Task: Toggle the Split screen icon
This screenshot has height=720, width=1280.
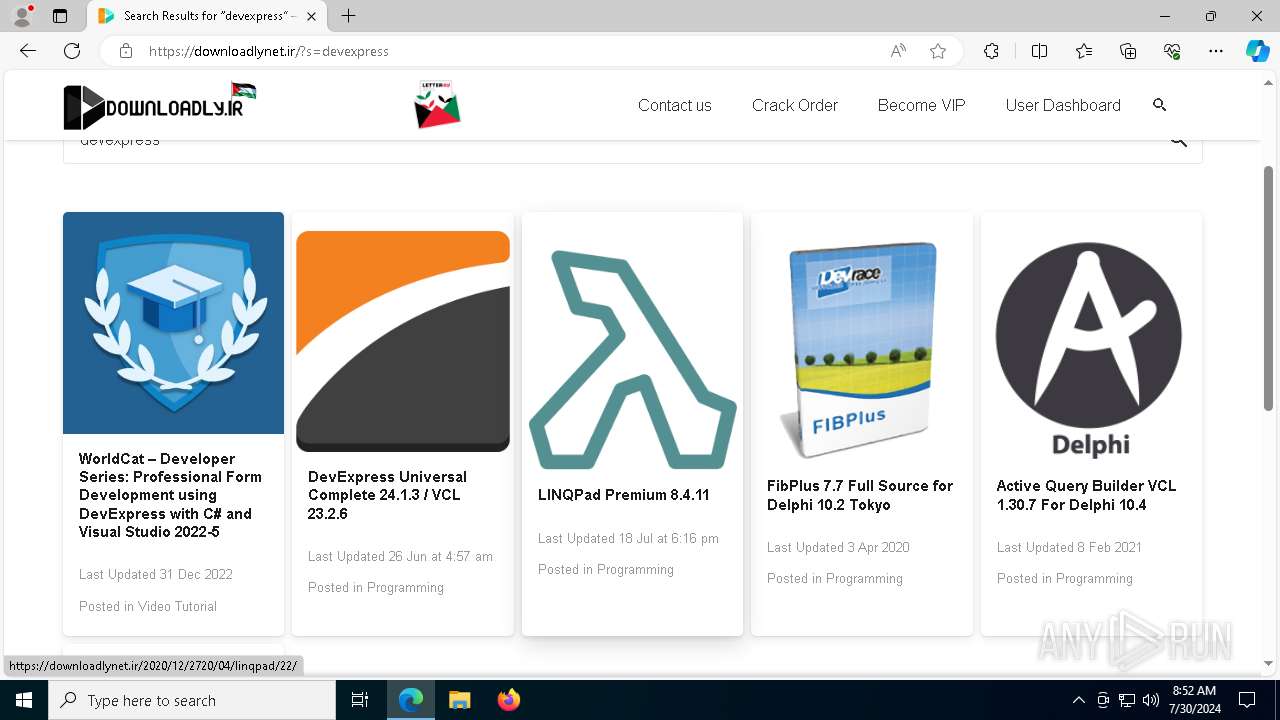Action: pyautogui.click(x=1039, y=51)
